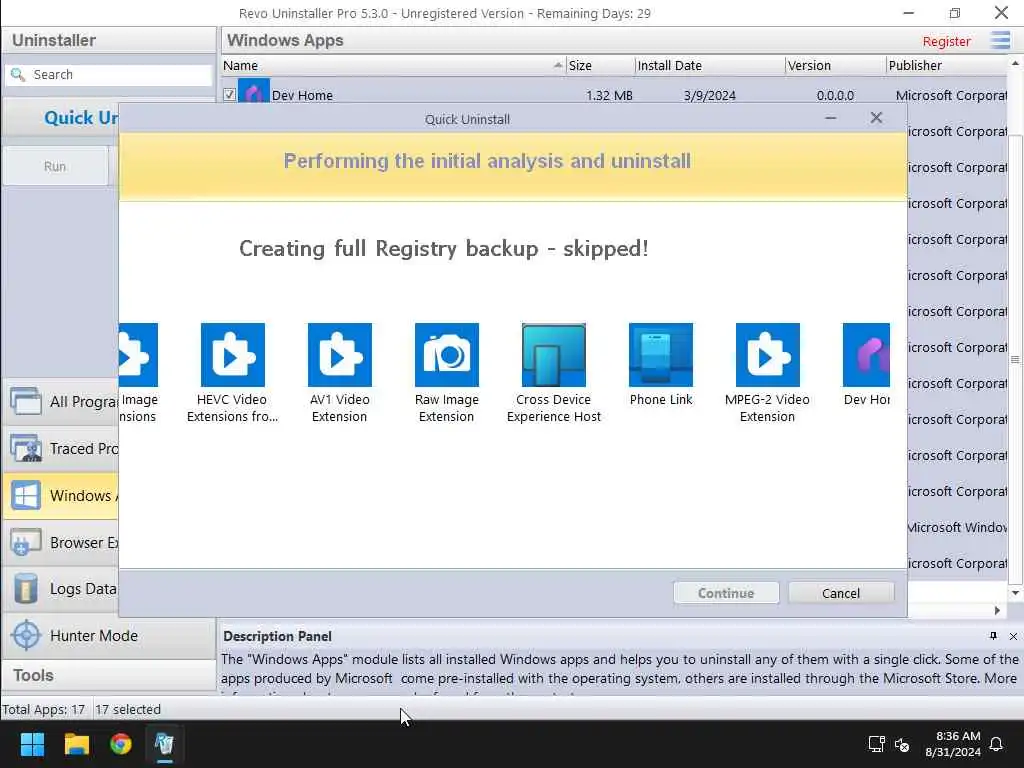The image size is (1024, 768).
Task: Close the Description Panel
Action: [x=1013, y=636]
